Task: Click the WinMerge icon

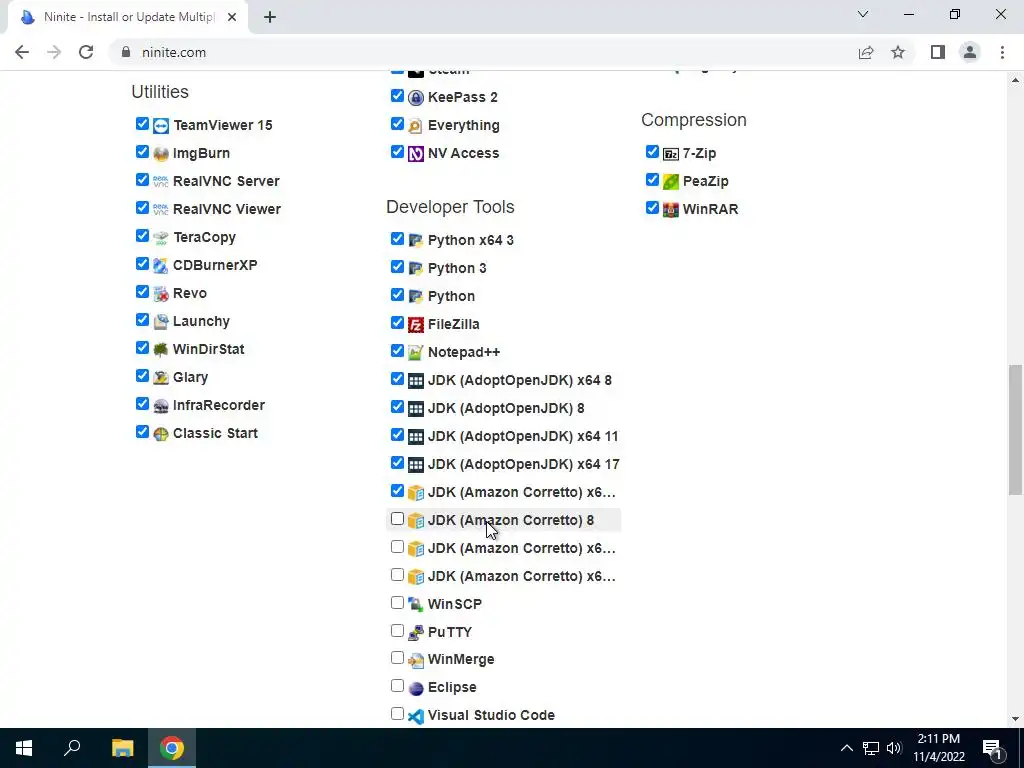Action: (x=416, y=660)
